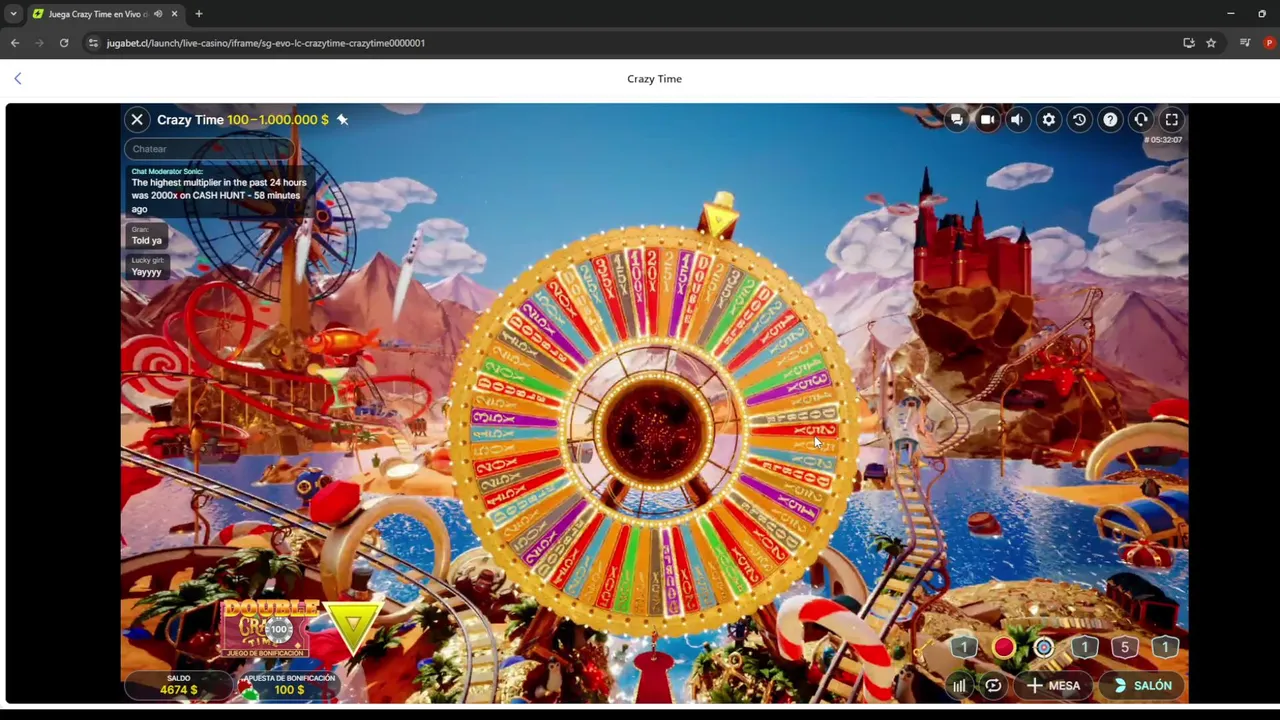1280x720 pixels.
Task: Open game settings gear
Action: coord(1048,119)
